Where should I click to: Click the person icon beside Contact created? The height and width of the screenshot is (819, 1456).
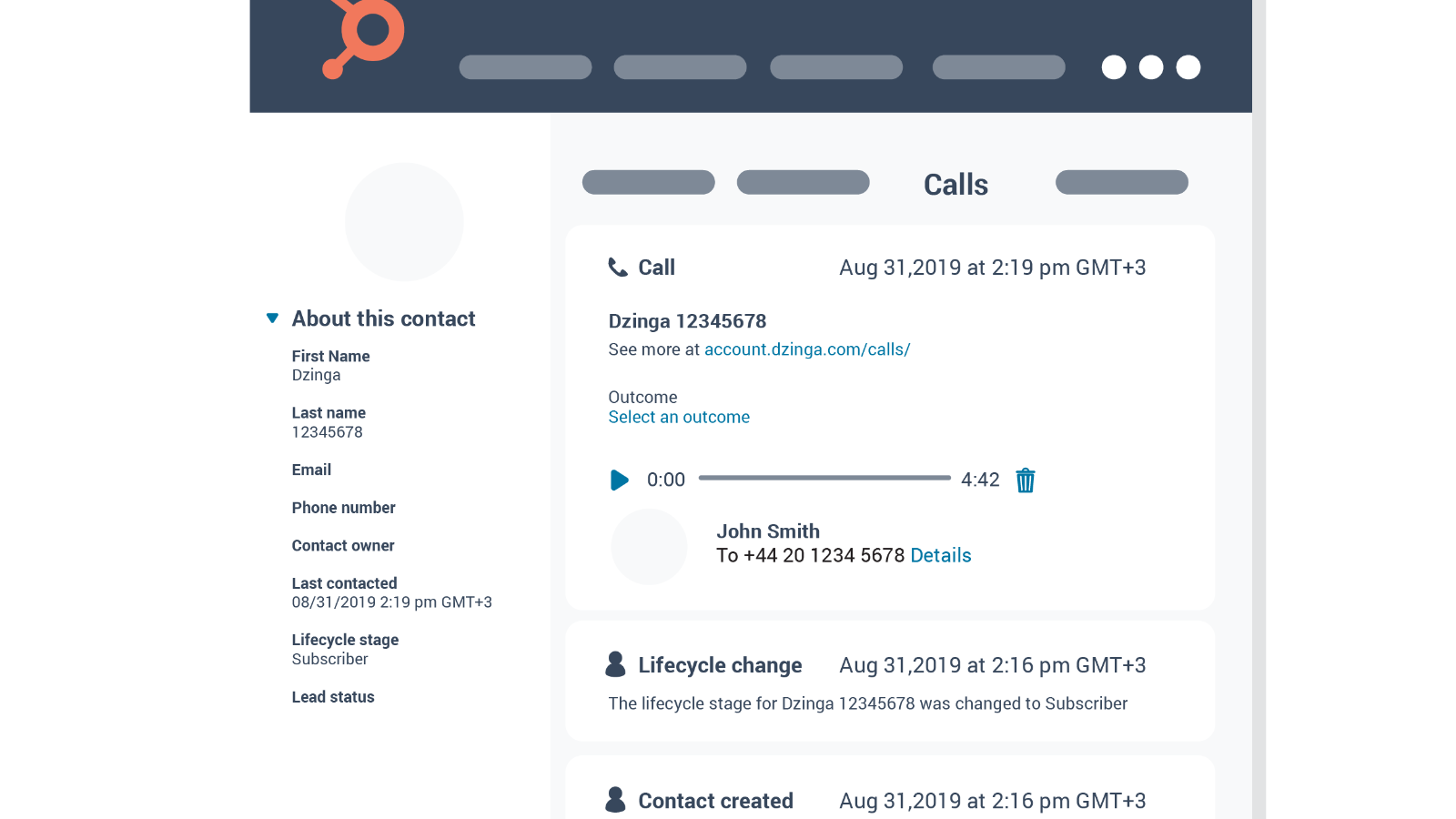(x=615, y=800)
